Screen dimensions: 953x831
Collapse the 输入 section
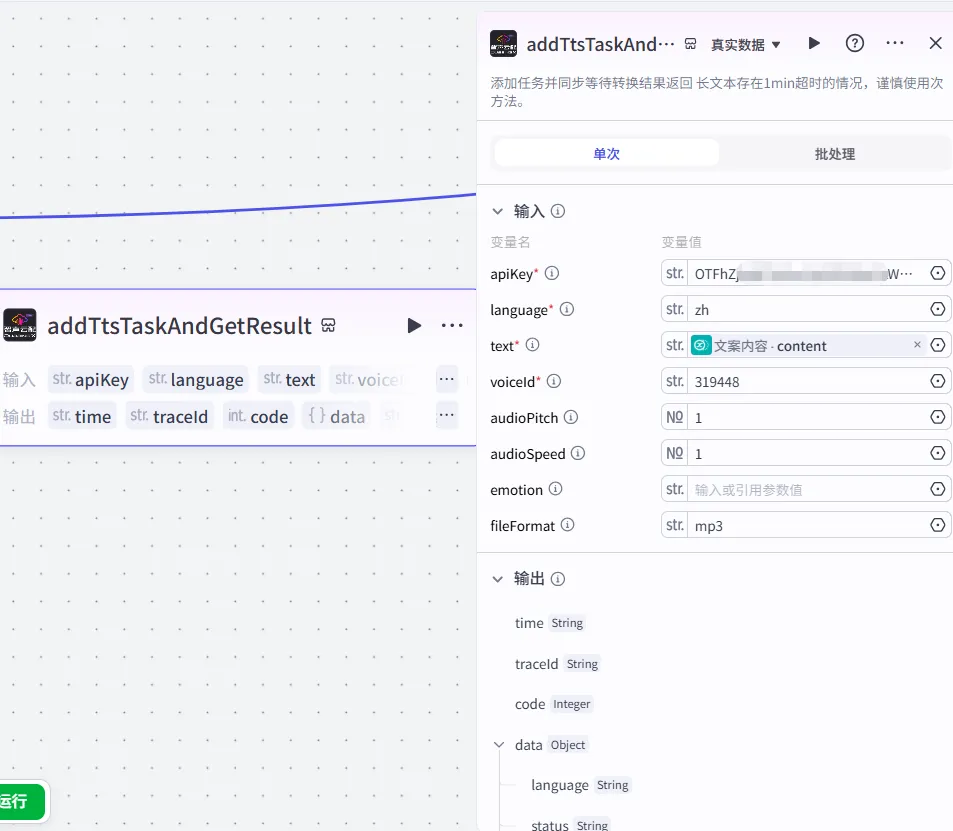(x=498, y=212)
